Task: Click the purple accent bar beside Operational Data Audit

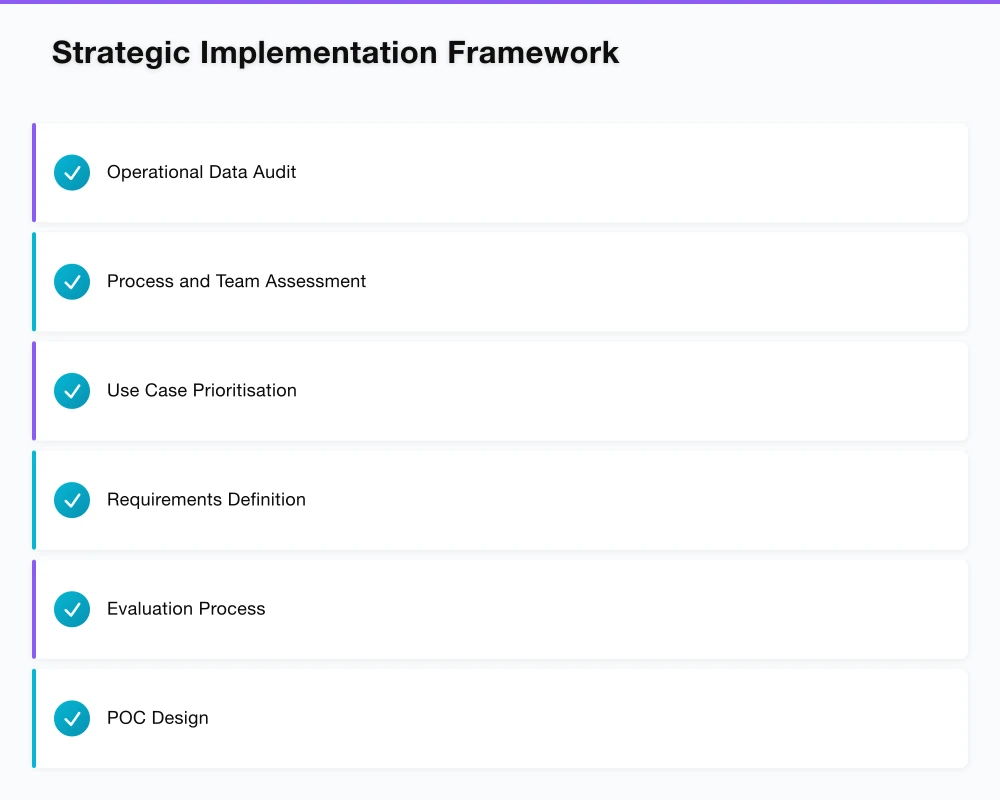Action: click(x=33, y=172)
